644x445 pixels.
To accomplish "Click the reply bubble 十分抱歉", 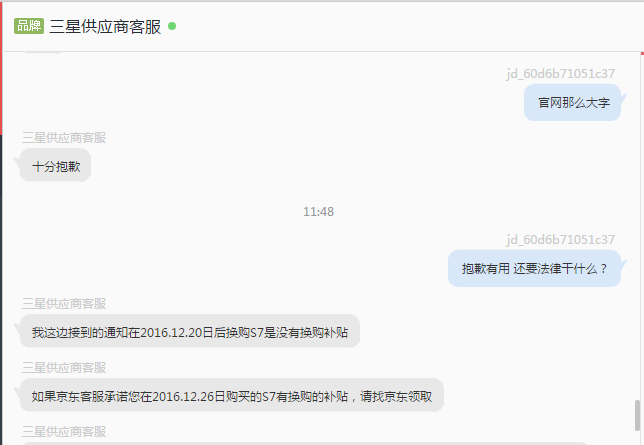I will tap(55, 166).
